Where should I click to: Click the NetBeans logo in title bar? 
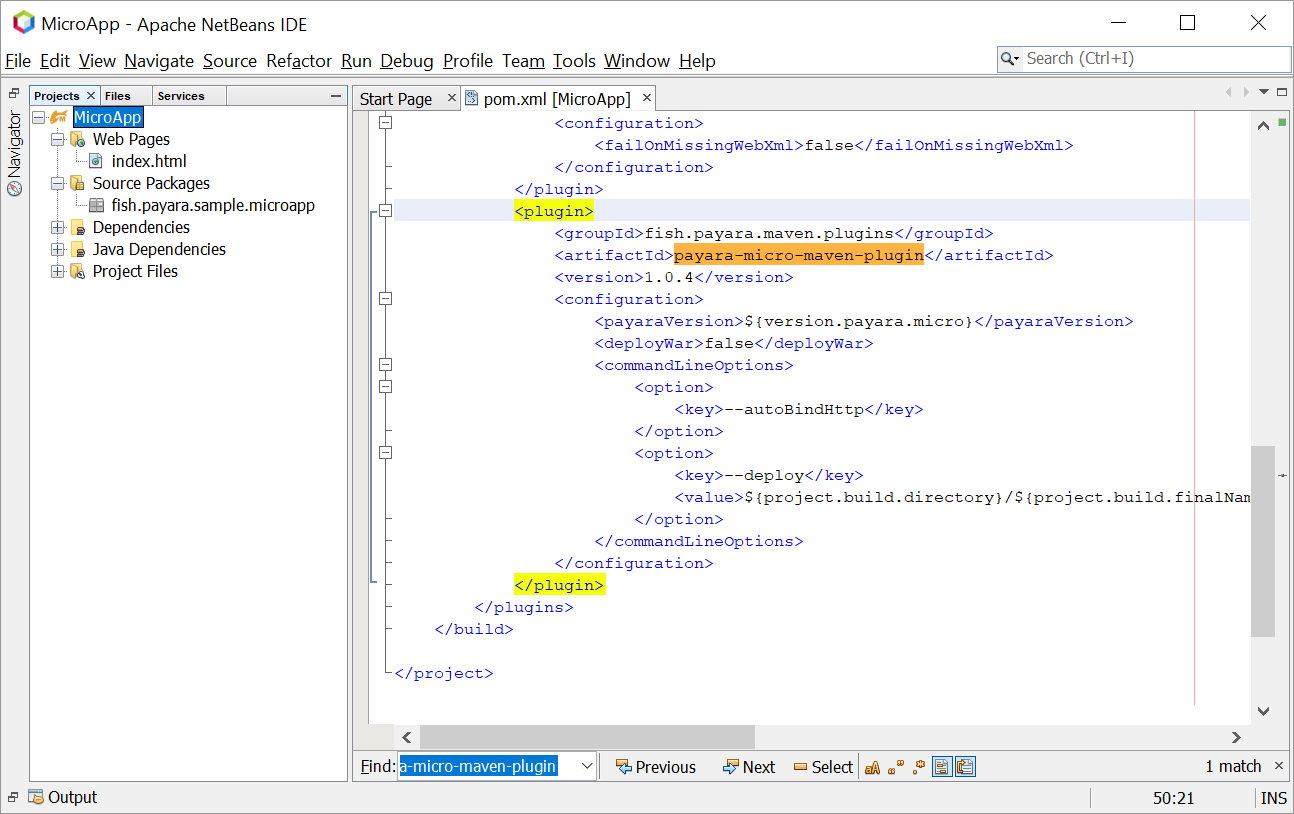coord(23,23)
